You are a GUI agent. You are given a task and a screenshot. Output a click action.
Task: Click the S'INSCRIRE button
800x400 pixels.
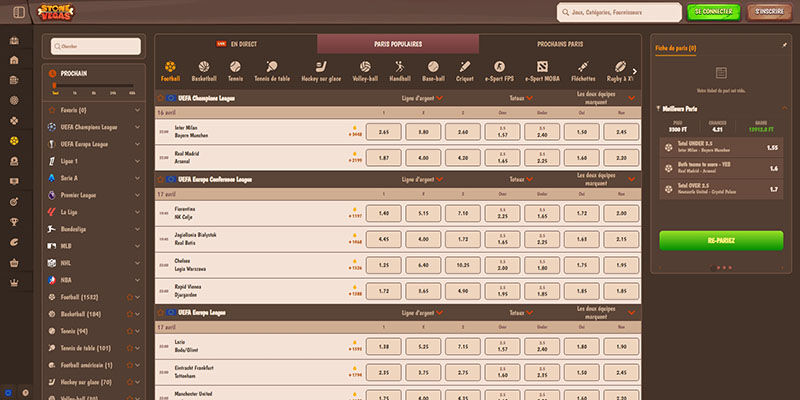click(x=769, y=12)
